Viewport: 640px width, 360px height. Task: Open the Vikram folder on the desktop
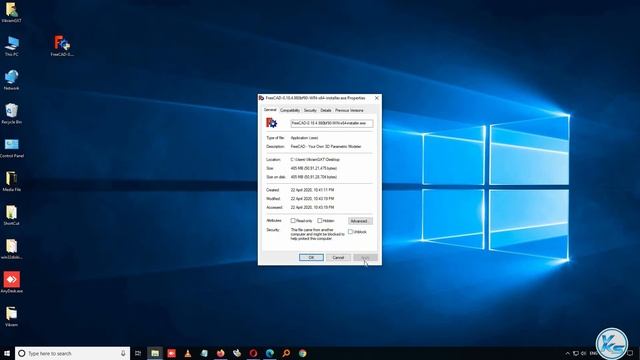click(11, 317)
